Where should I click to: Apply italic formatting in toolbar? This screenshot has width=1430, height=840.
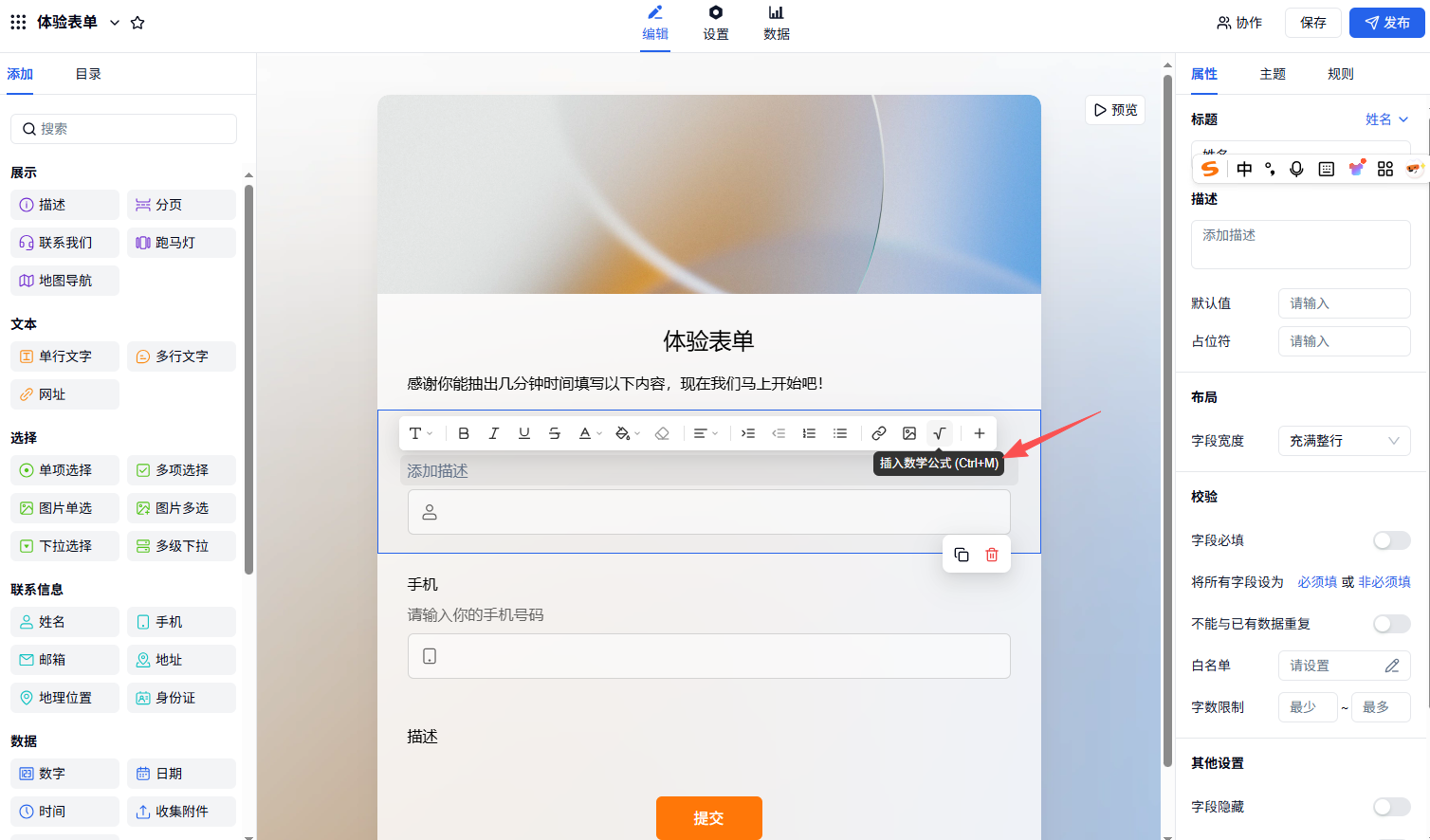pyautogui.click(x=493, y=433)
